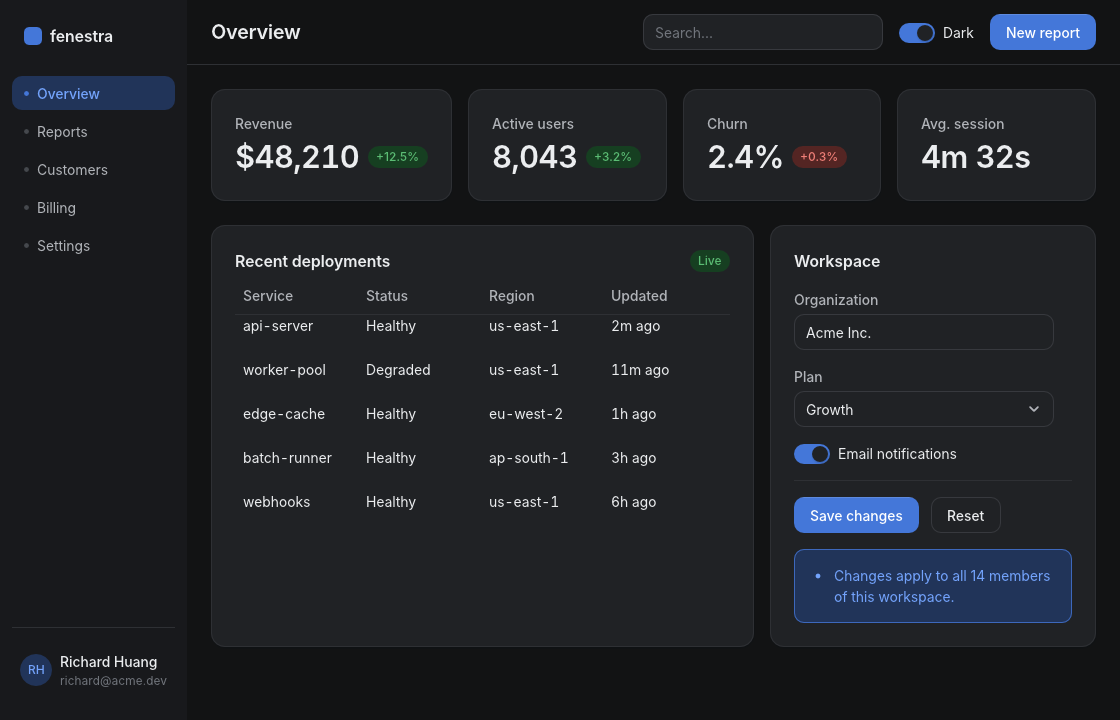Click the Reset button

pos(965,515)
